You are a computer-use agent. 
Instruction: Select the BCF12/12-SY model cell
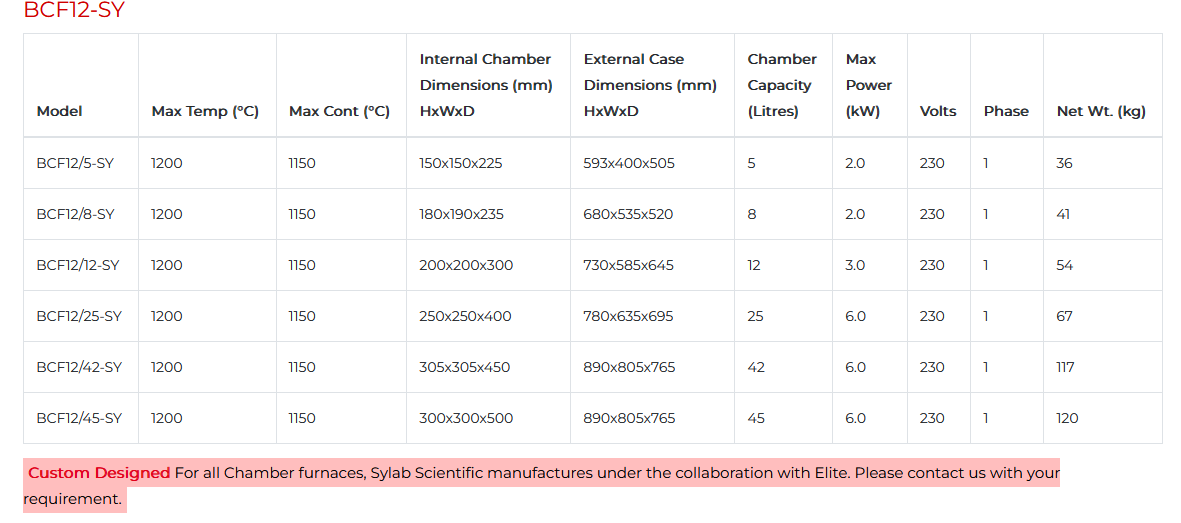pos(77,265)
